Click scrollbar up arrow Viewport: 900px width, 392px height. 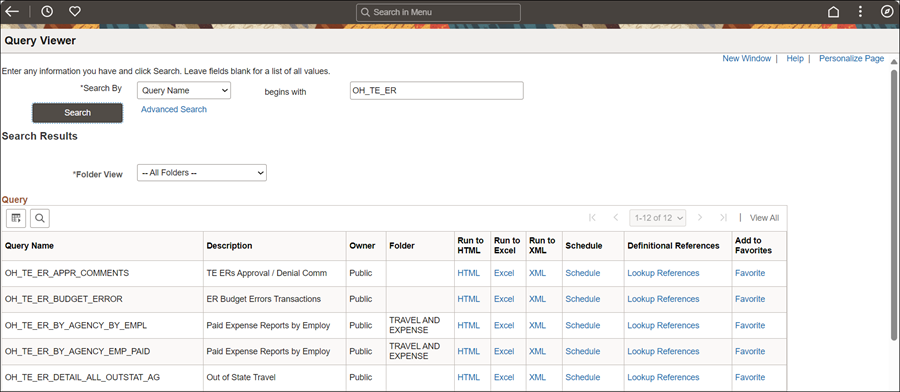click(894, 61)
